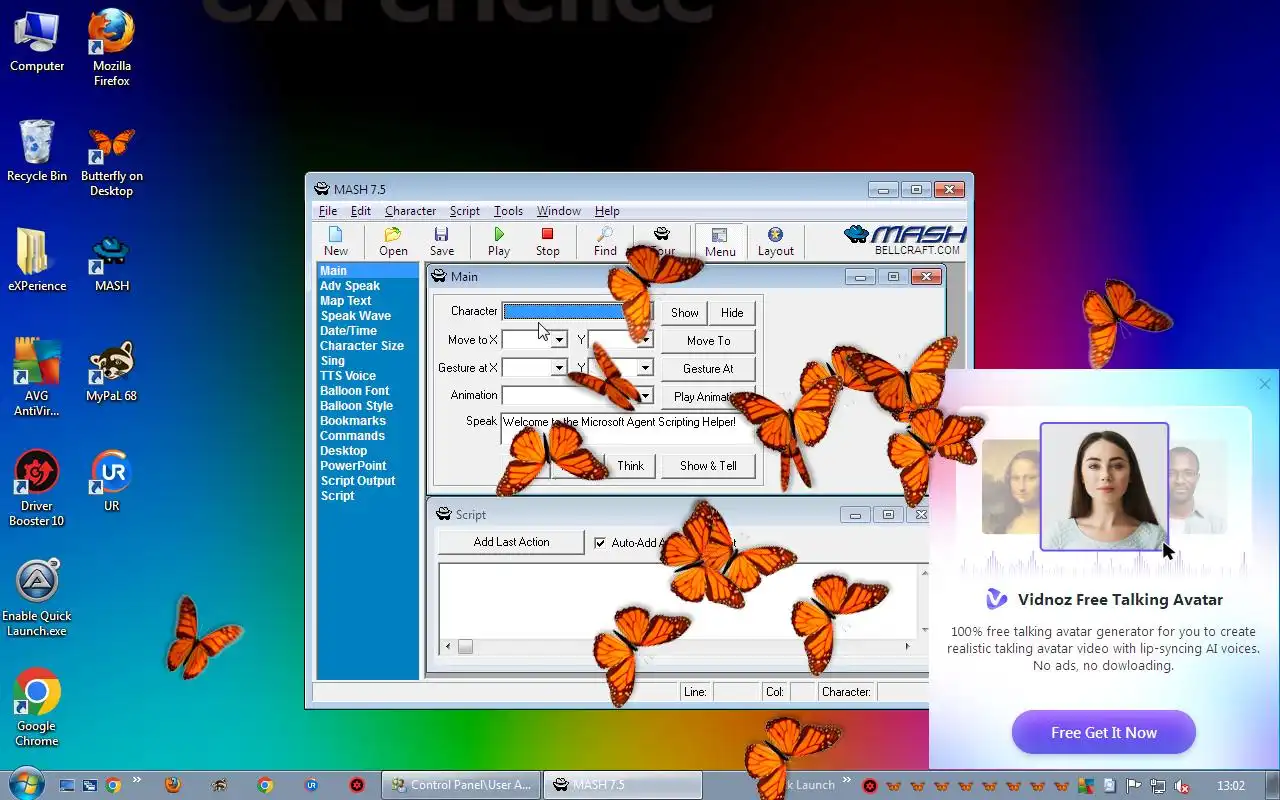Open the Edit menu
Image resolution: width=1280 pixels, height=800 pixels.
(361, 211)
